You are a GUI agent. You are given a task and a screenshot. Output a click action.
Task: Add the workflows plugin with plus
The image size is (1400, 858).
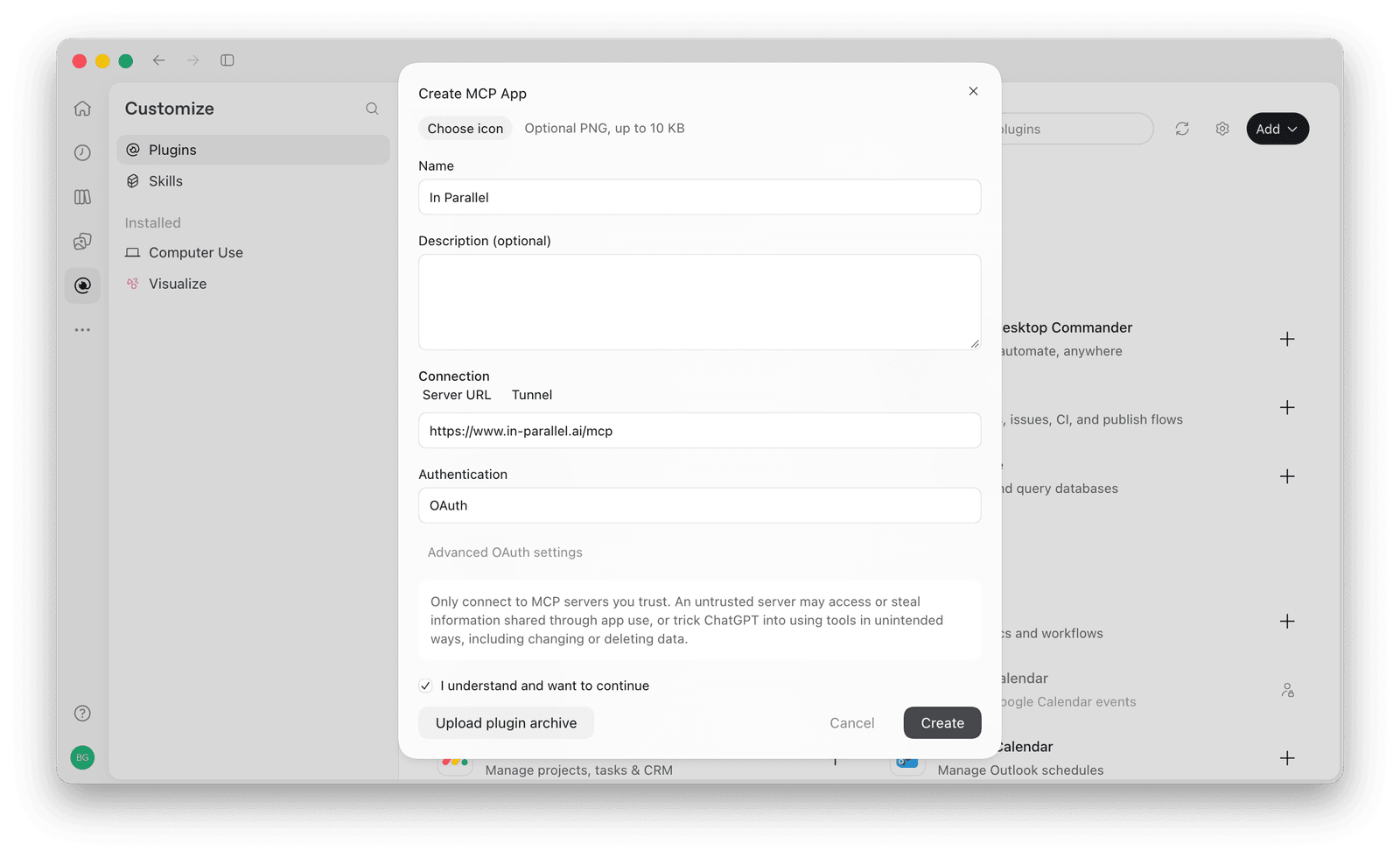pyautogui.click(x=1287, y=622)
